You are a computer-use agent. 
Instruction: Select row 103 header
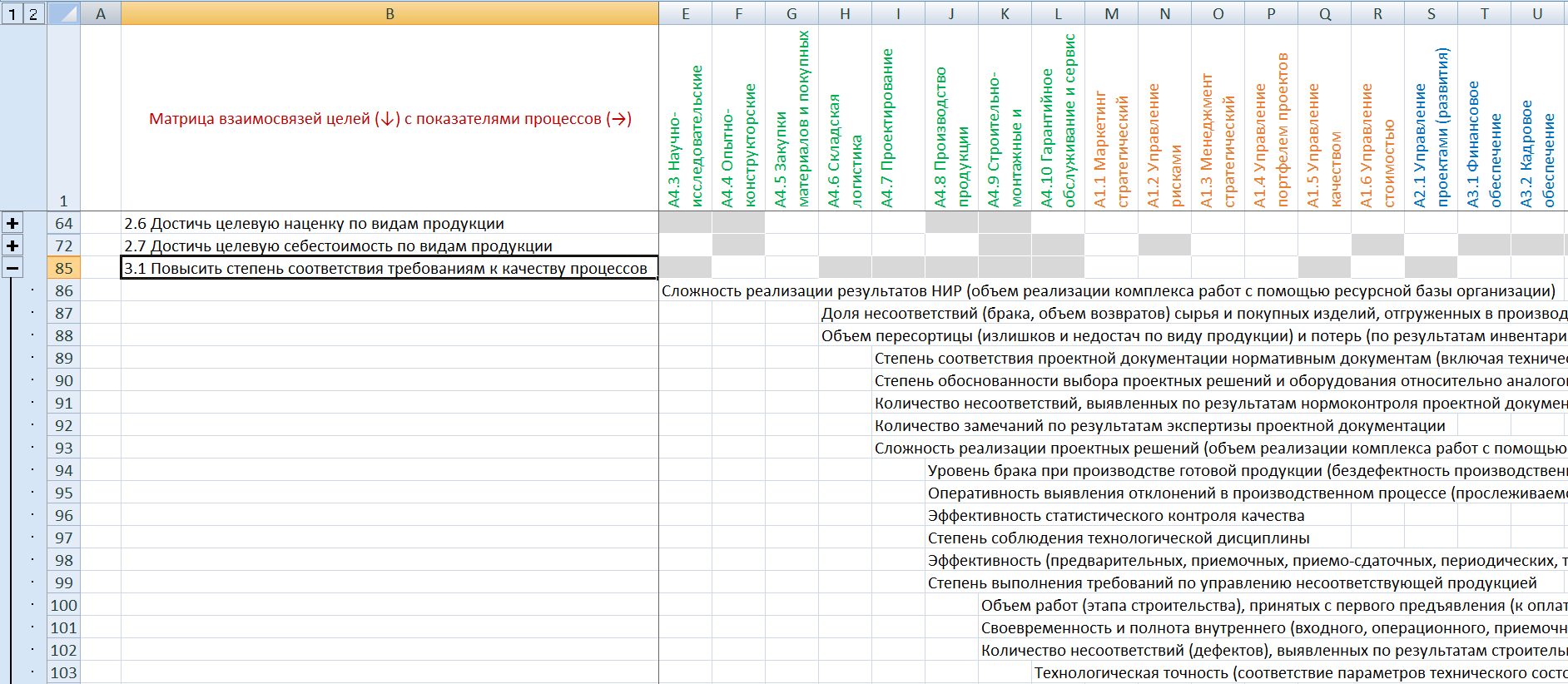(64, 672)
